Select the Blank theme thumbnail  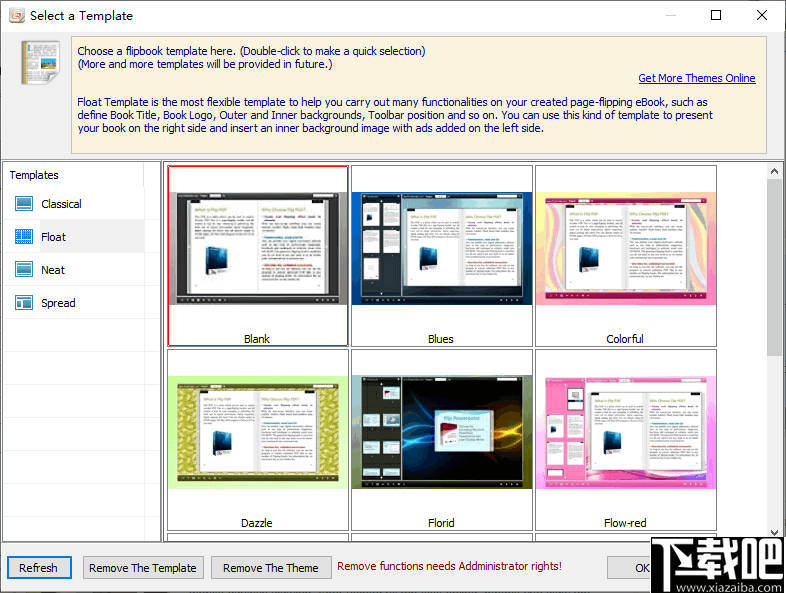pyautogui.click(x=258, y=249)
